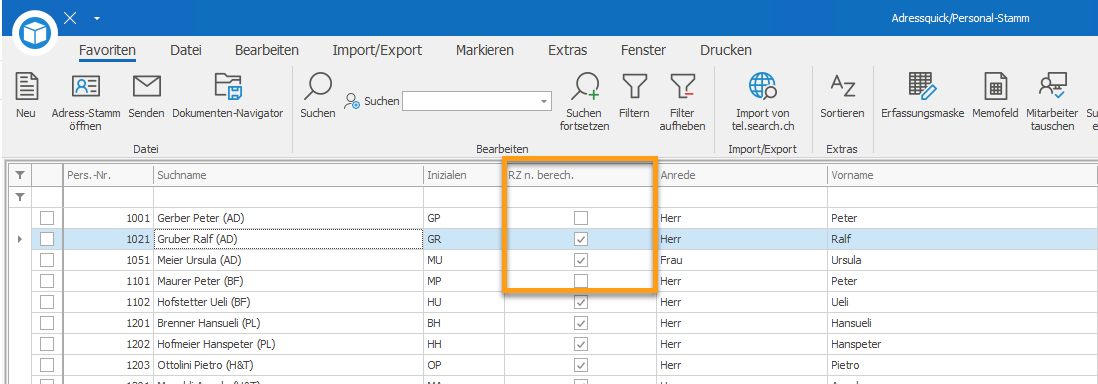Open the filter funnel in the grid header corner

tap(20, 175)
